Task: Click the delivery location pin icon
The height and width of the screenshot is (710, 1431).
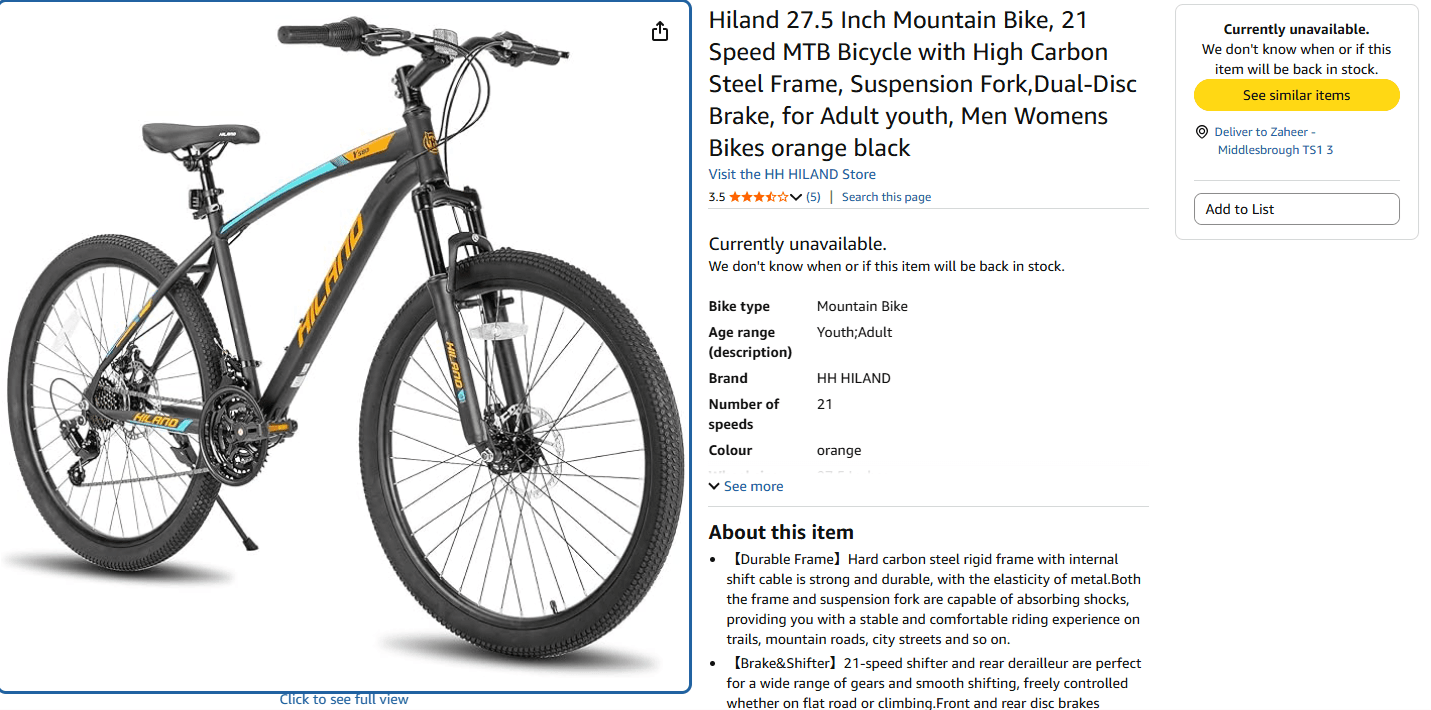Action: point(1201,132)
